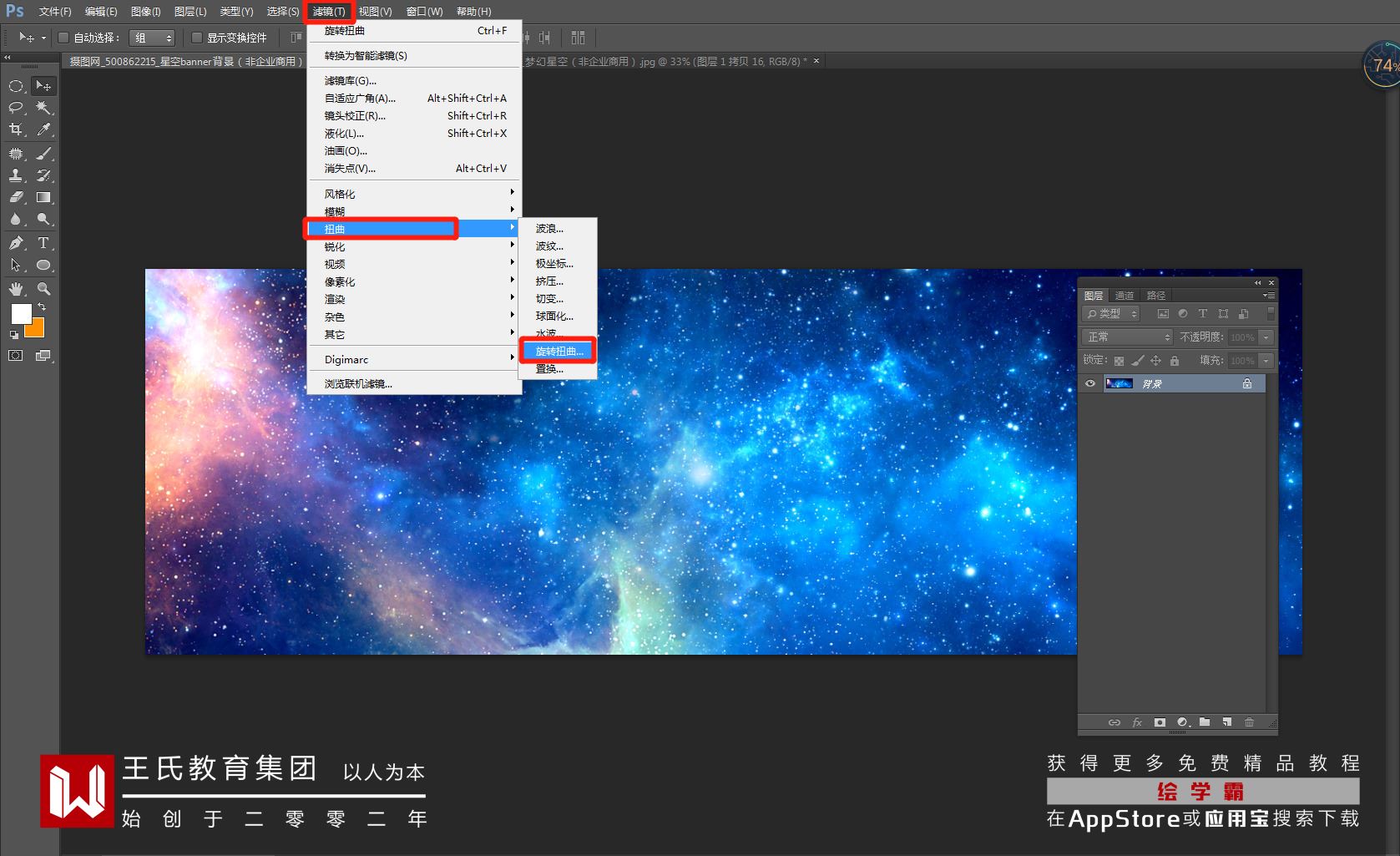Open the orange background color picker
Image resolution: width=1400 pixels, height=856 pixels.
pos(38,330)
